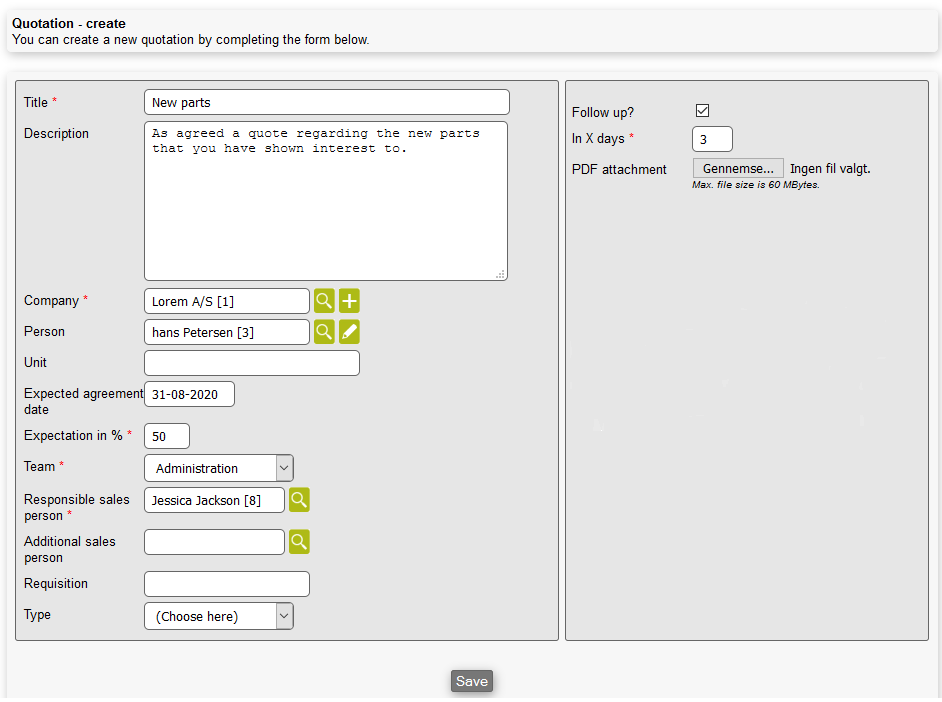Search for an additional sales person
The image size is (942, 702).
click(299, 542)
